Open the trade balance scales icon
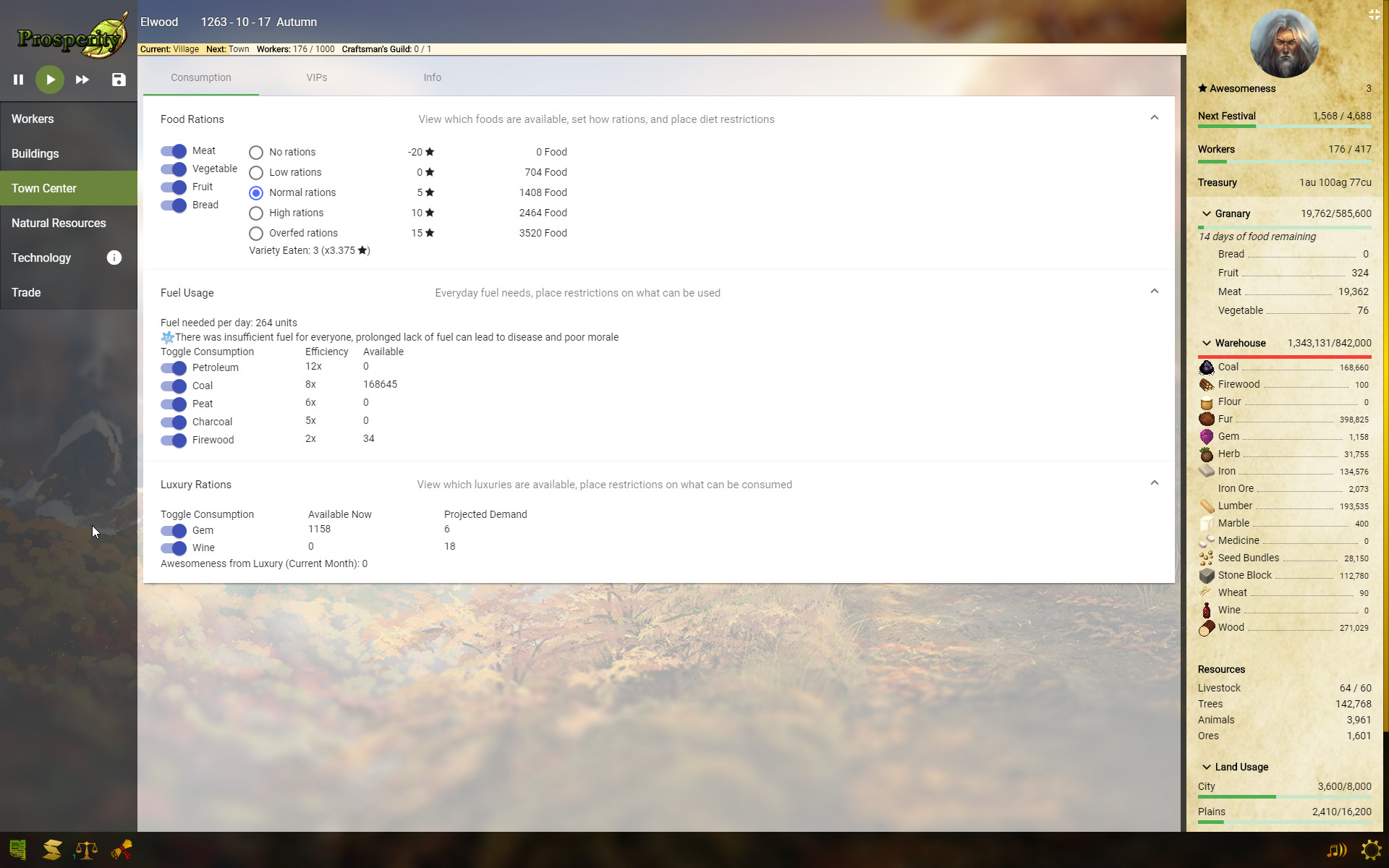Image resolution: width=1389 pixels, height=868 pixels. point(86,851)
